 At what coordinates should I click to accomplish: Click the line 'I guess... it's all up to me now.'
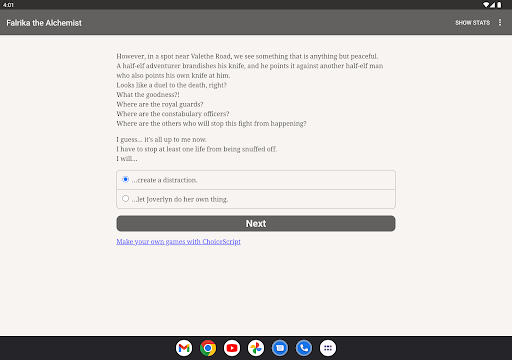tap(161, 139)
